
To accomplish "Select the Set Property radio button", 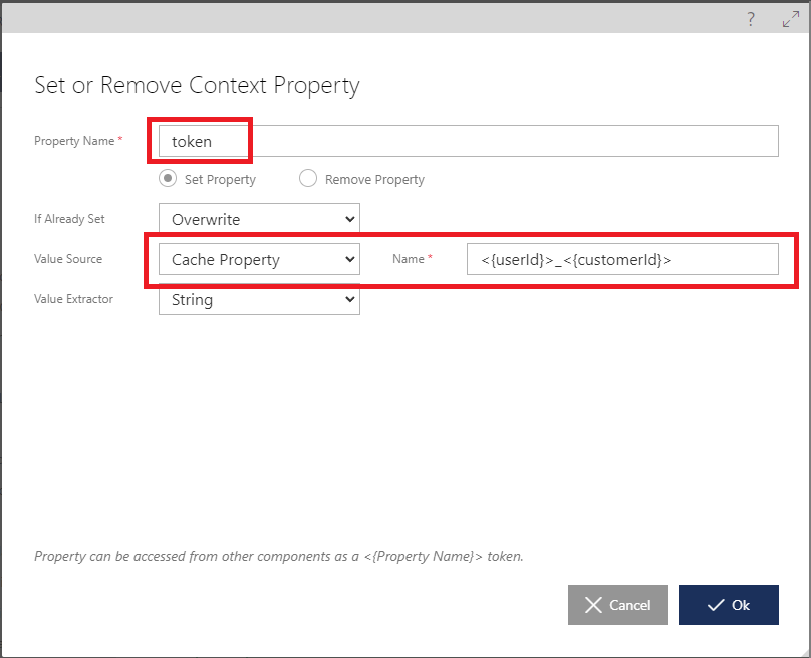I will [x=168, y=178].
